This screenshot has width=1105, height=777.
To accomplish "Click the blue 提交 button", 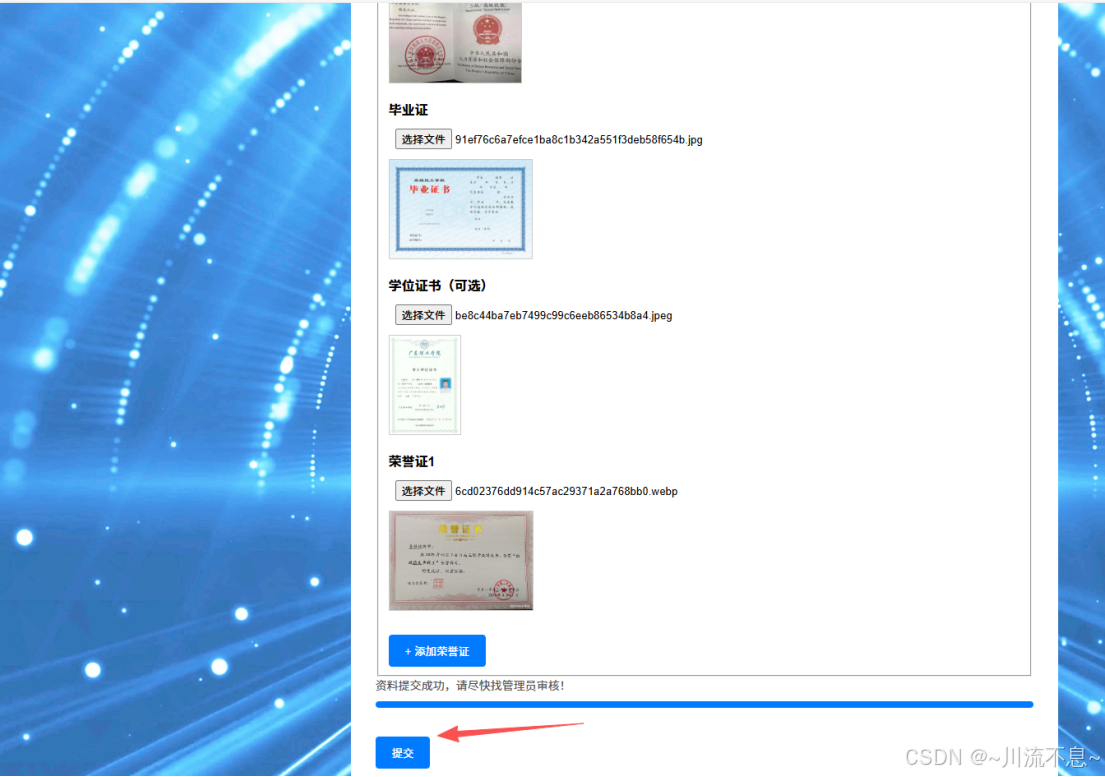I will pos(402,753).
